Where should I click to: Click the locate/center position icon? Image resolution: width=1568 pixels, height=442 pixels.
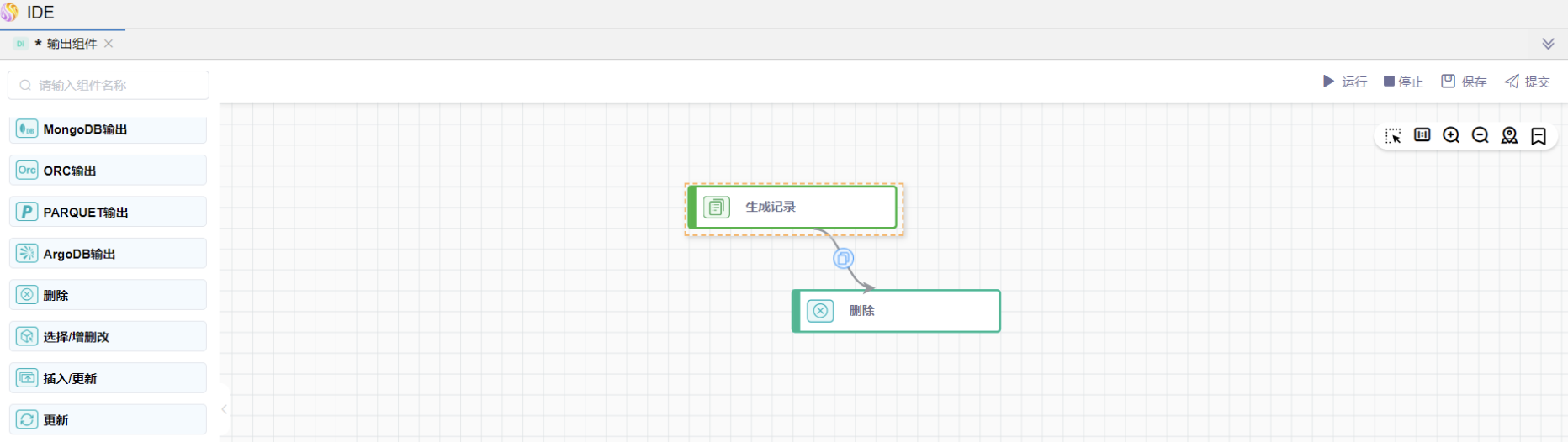(1509, 136)
